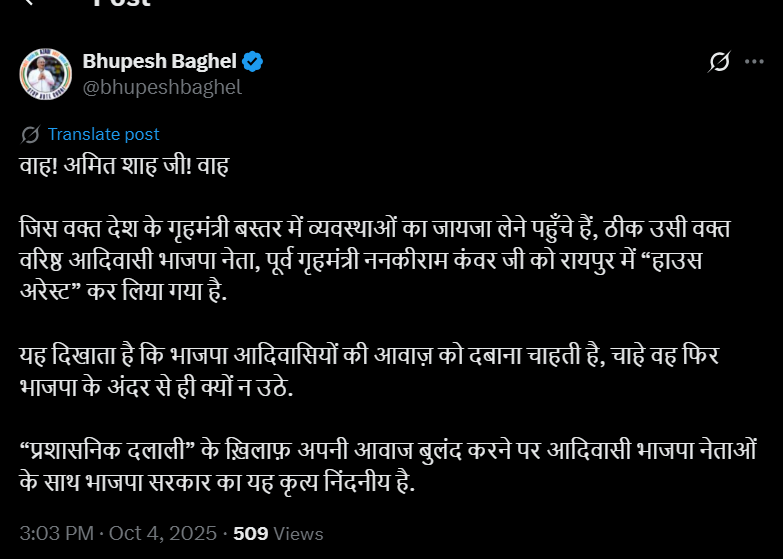
Task: Click the Grok icon beside Translate post
Action: click(30, 134)
